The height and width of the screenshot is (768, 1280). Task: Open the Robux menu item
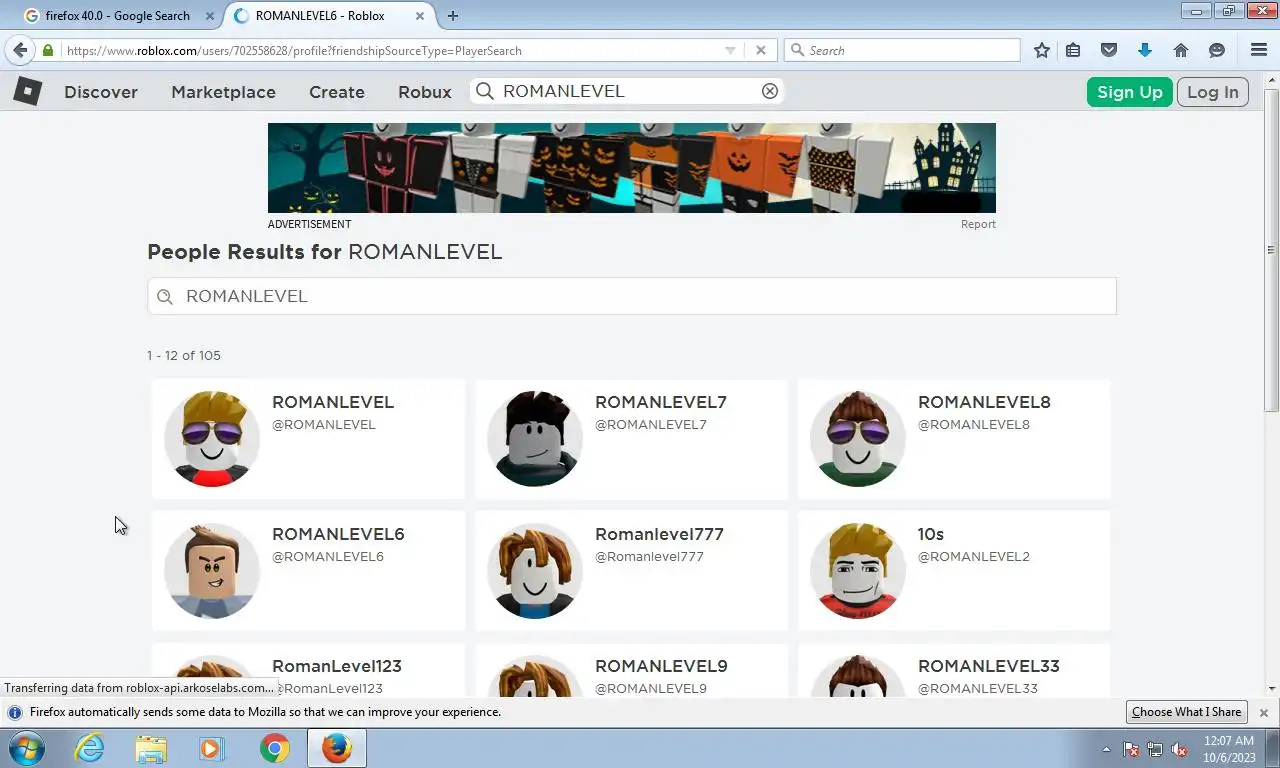425,92
